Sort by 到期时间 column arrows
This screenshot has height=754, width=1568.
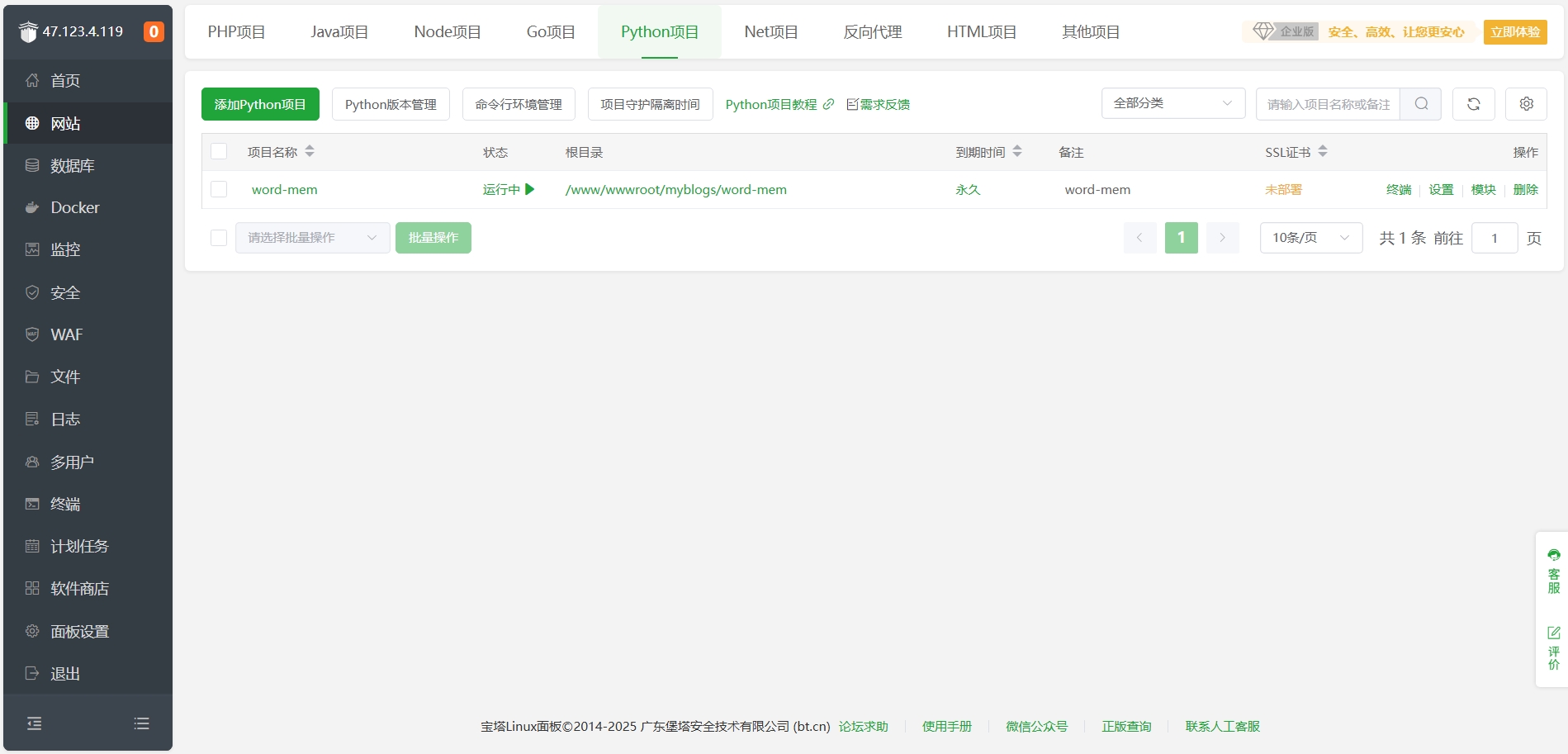(x=1017, y=152)
